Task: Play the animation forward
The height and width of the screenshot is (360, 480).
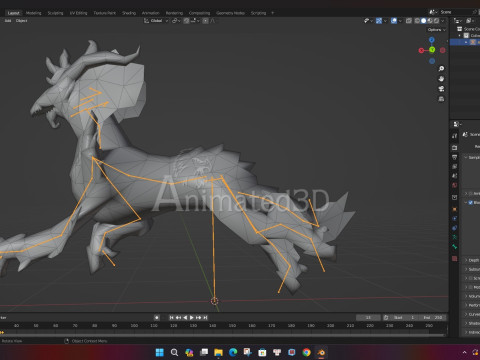Action: click(x=192, y=318)
